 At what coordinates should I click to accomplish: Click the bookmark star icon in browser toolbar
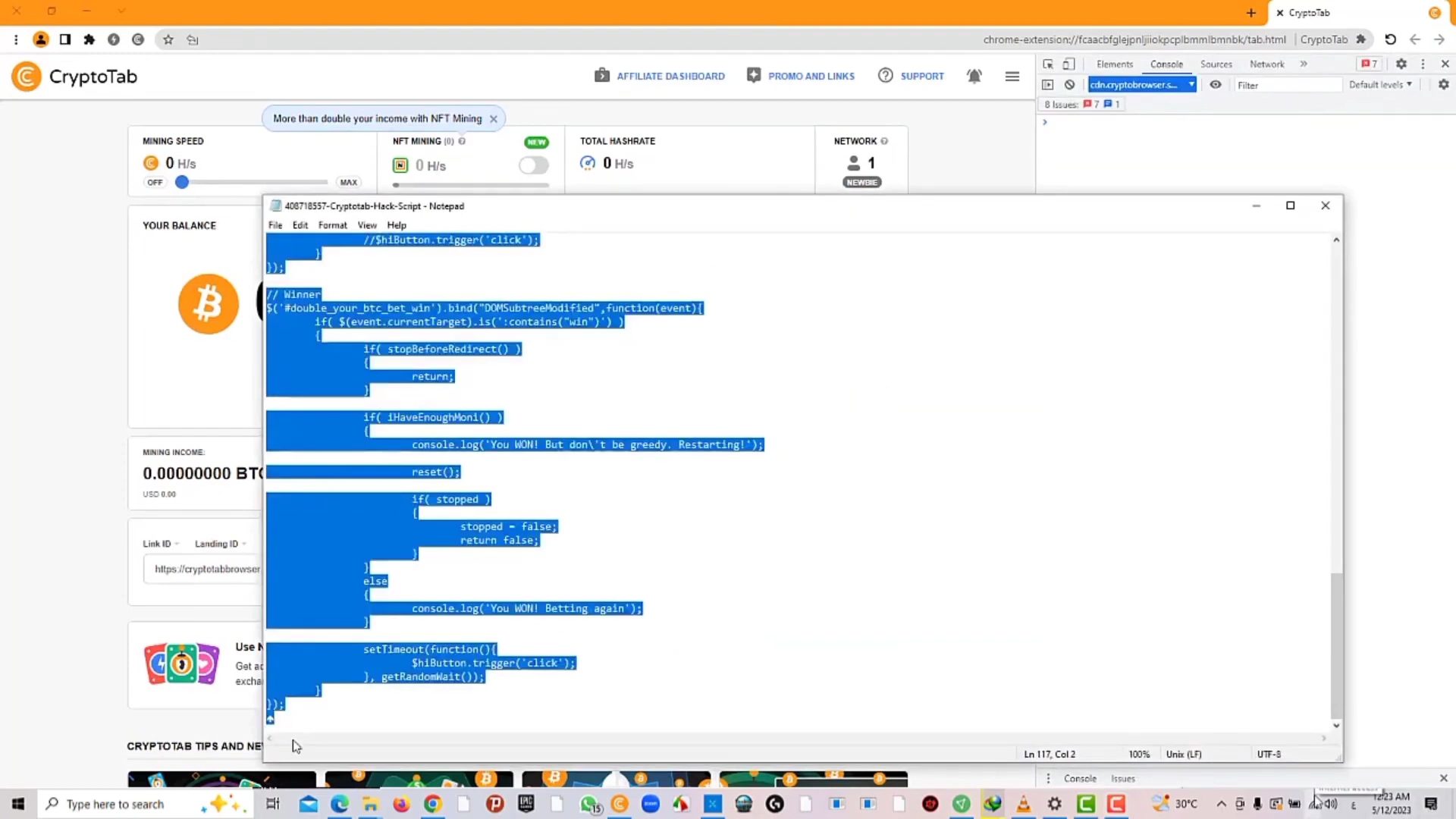pyautogui.click(x=168, y=39)
